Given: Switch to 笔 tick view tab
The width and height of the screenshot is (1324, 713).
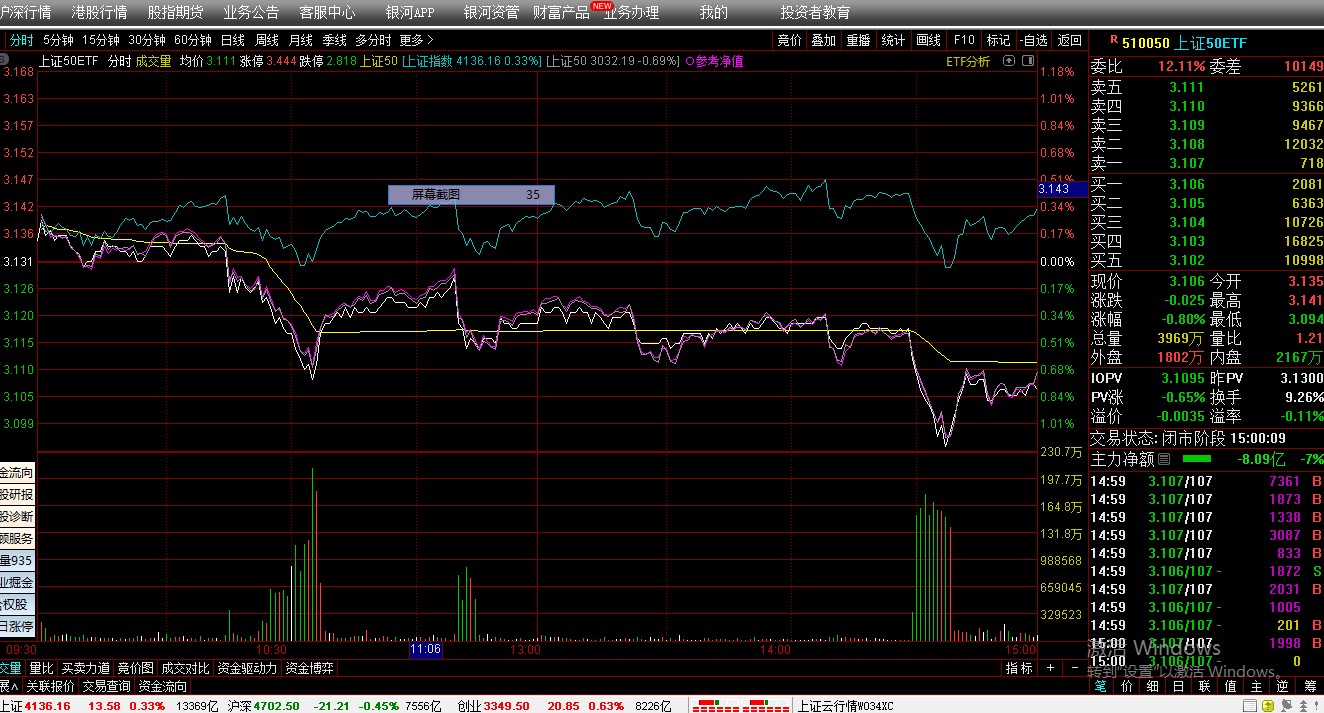Looking at the screenshot, I should [x=1101, y=686].
